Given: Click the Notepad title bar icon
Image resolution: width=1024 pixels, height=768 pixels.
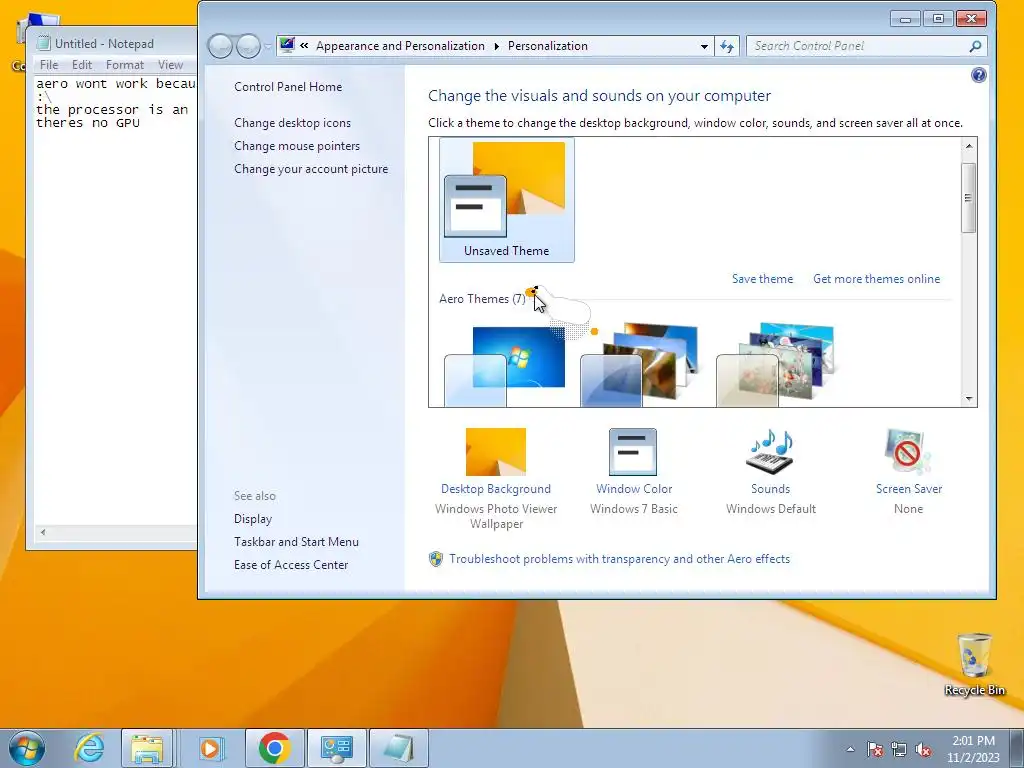Looking at the screenshot, I should coord(43,43).
